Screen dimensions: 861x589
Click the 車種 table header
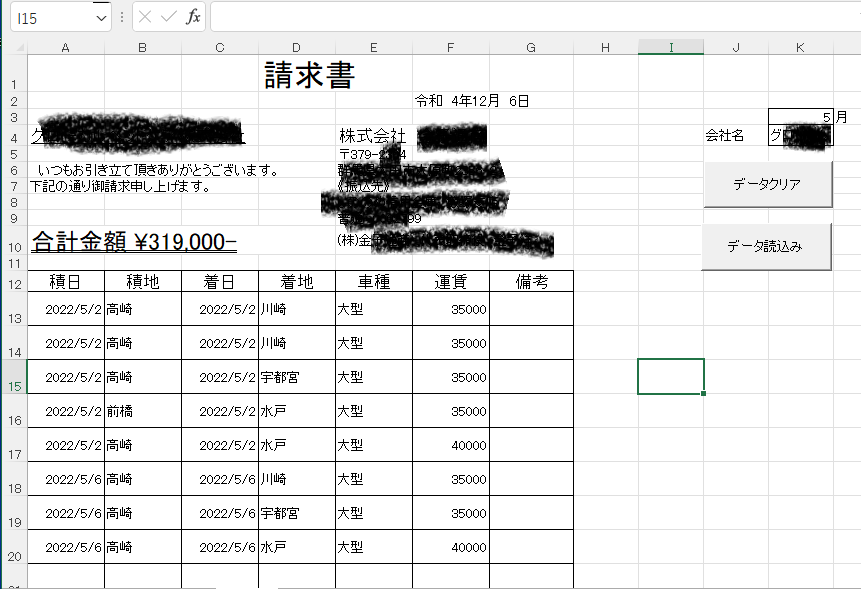tap(374, 282)
